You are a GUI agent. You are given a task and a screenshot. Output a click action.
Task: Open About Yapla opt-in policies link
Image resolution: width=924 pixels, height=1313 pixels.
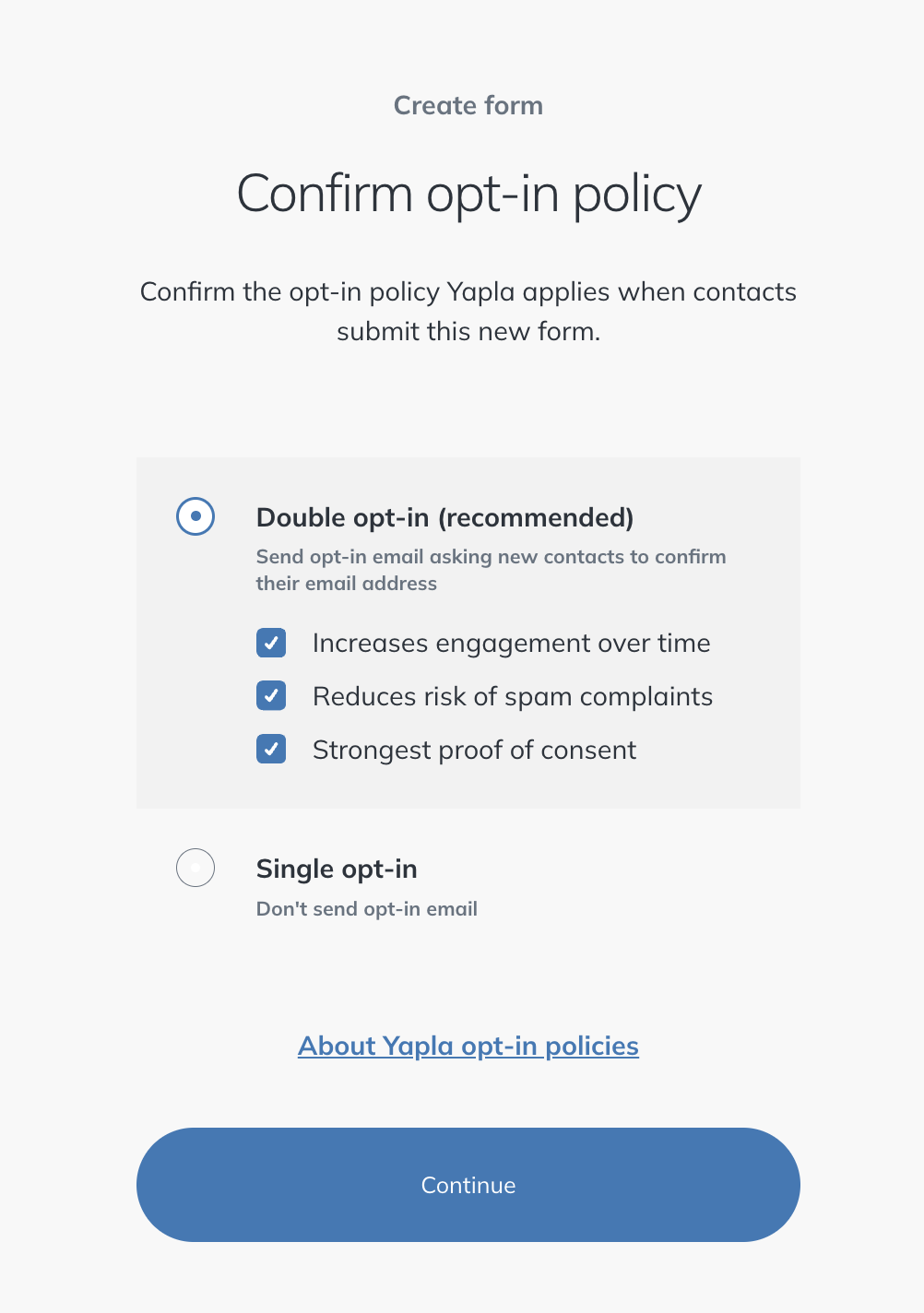468,1047
